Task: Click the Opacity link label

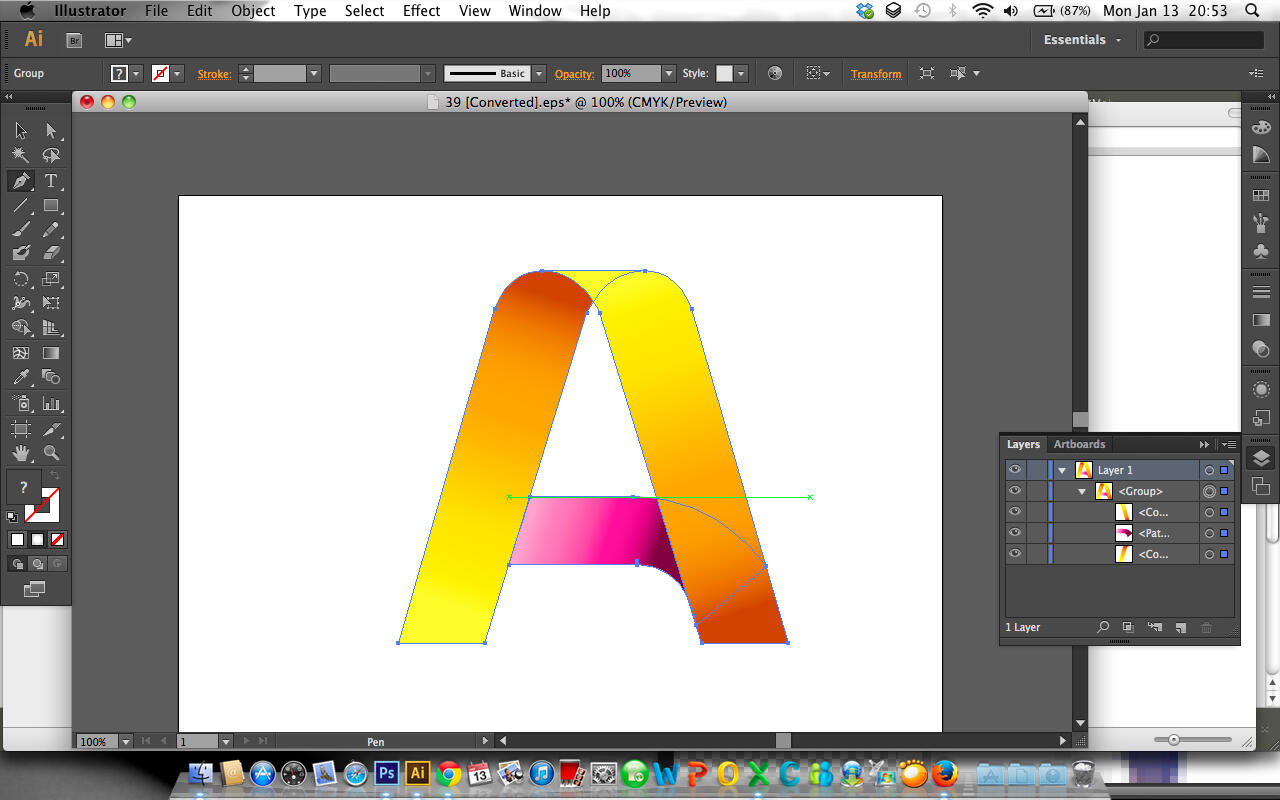Action: (x=574, y=74)
